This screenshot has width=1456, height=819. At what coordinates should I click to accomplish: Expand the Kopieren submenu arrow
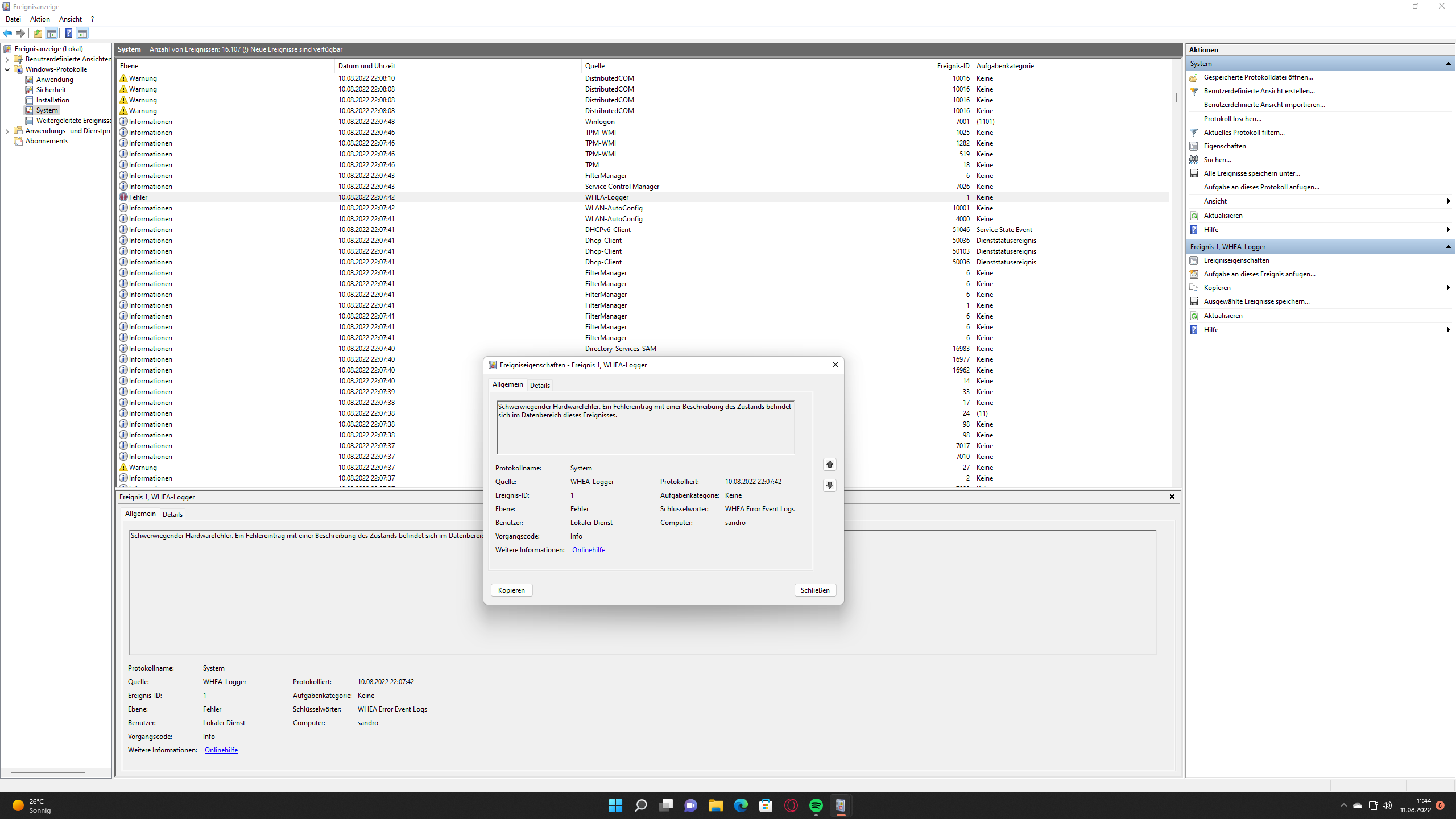pos(1448,288)
